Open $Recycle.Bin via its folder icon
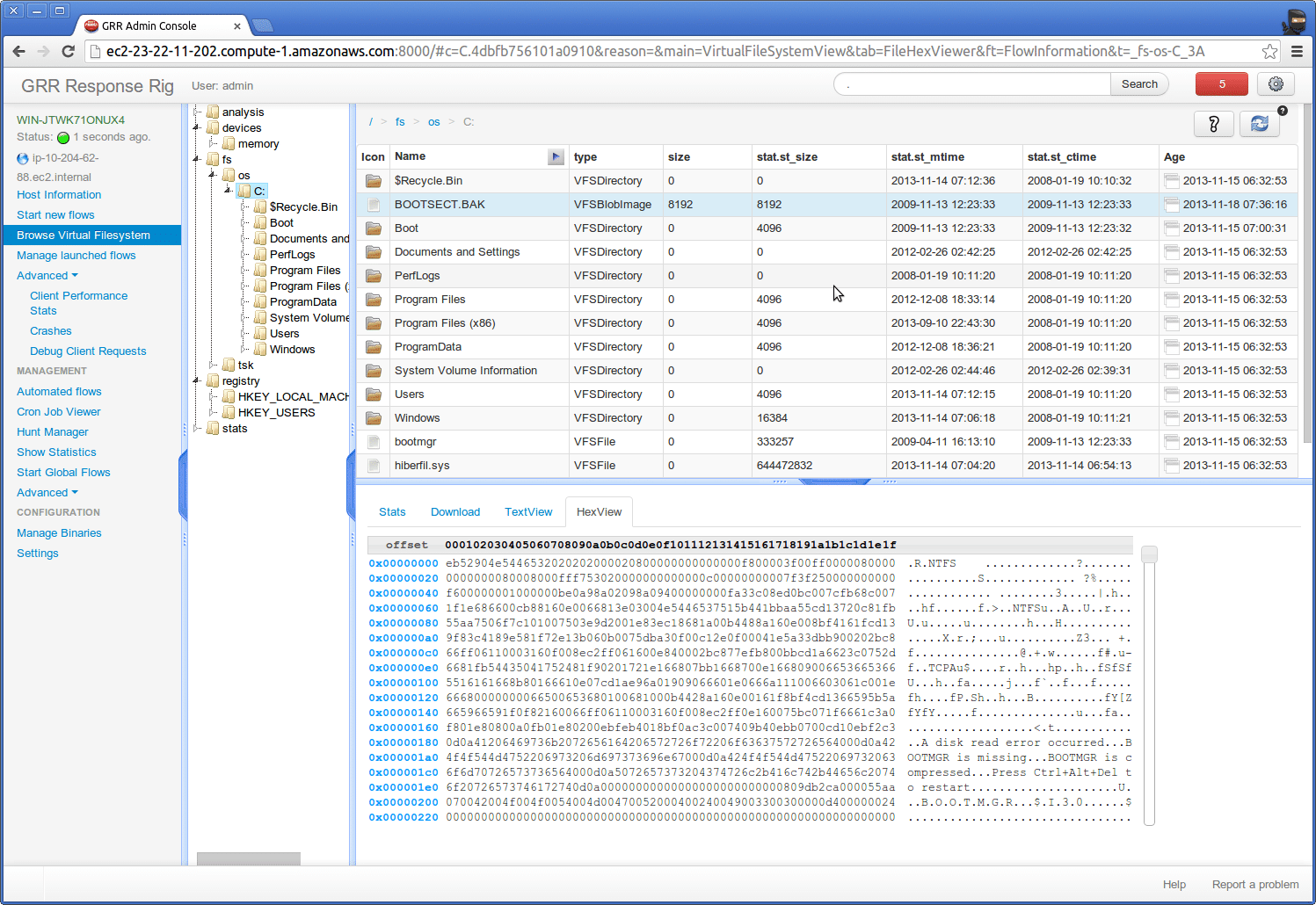 372,180
